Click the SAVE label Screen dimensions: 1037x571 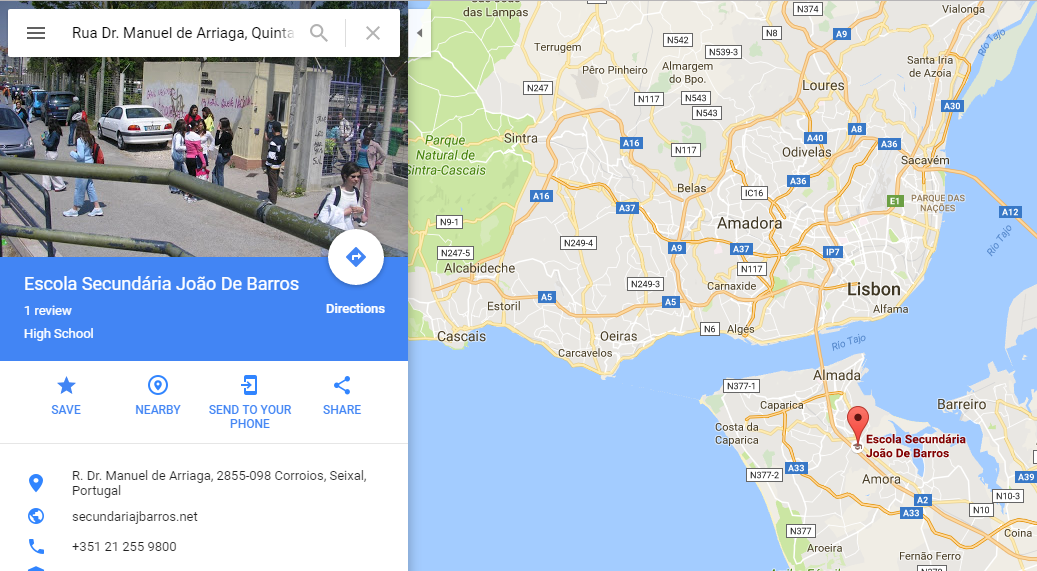pos(66,410)
